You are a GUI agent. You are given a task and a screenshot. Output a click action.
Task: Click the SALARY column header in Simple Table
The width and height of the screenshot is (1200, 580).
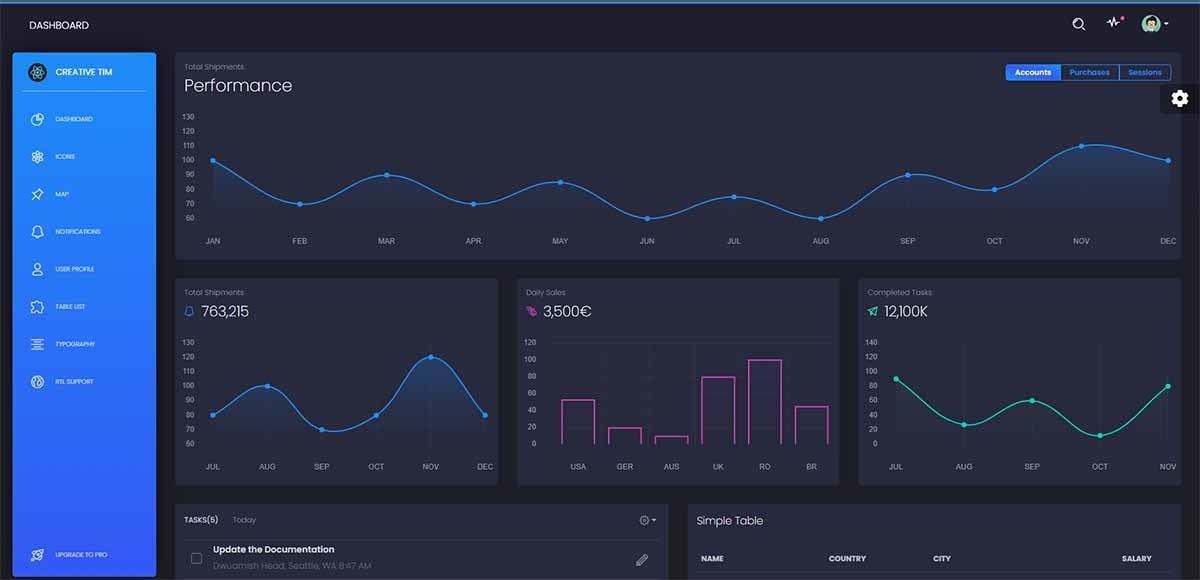click(x=1137, y=559)
